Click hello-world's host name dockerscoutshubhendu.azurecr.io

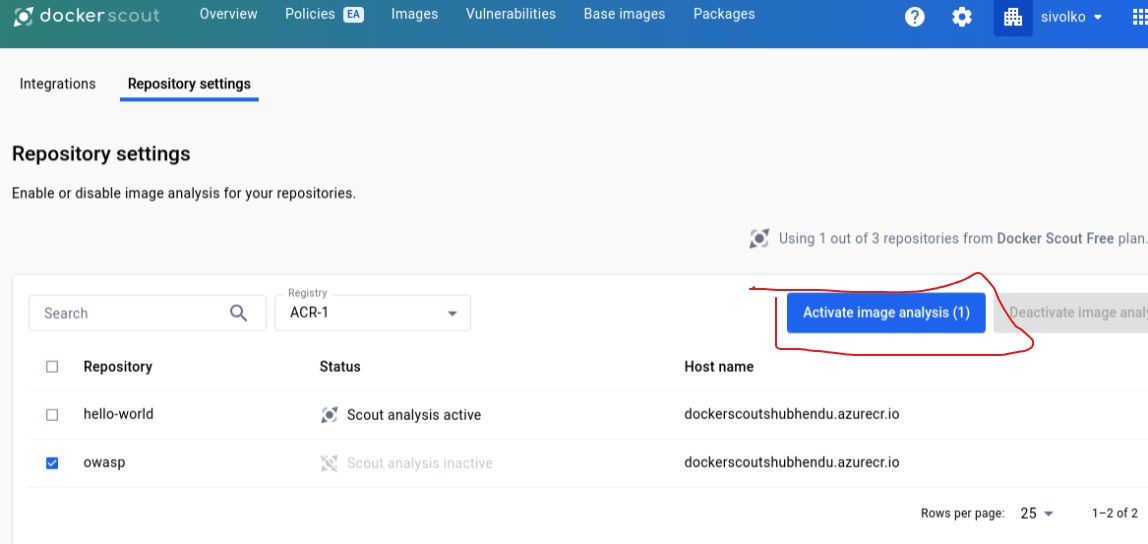tap(791, 414)
